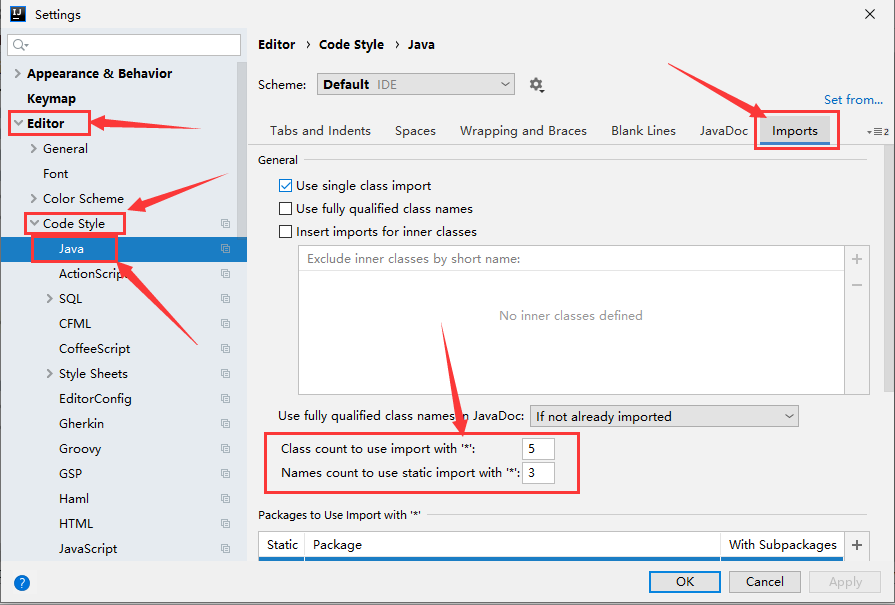
Task: Click Code Style in the breadcrumb
Action: [x=351, y=45]
